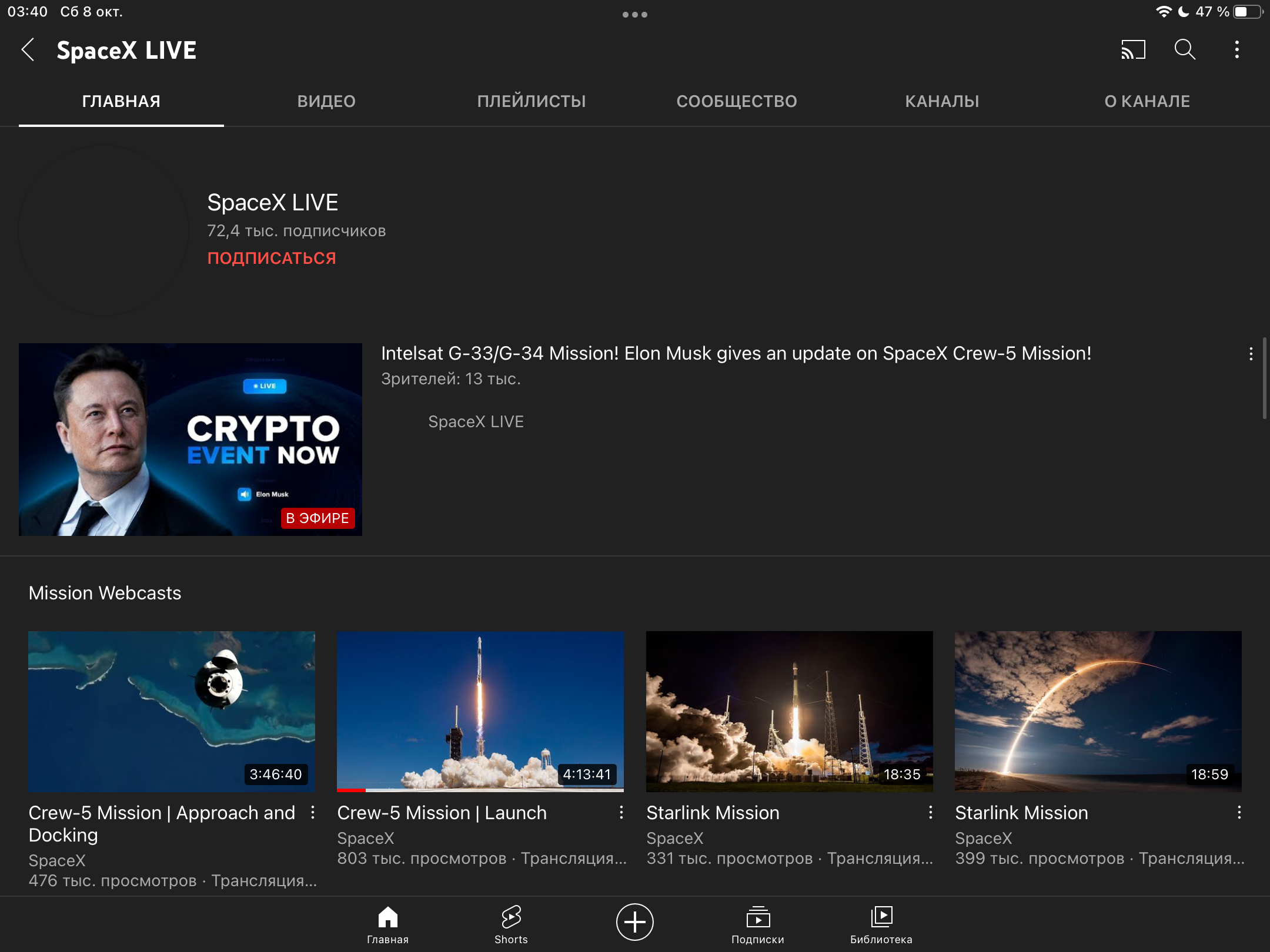Tap the SpaceX LIVE page header title
Screen dimensions: 1270x952
(126, 51)
